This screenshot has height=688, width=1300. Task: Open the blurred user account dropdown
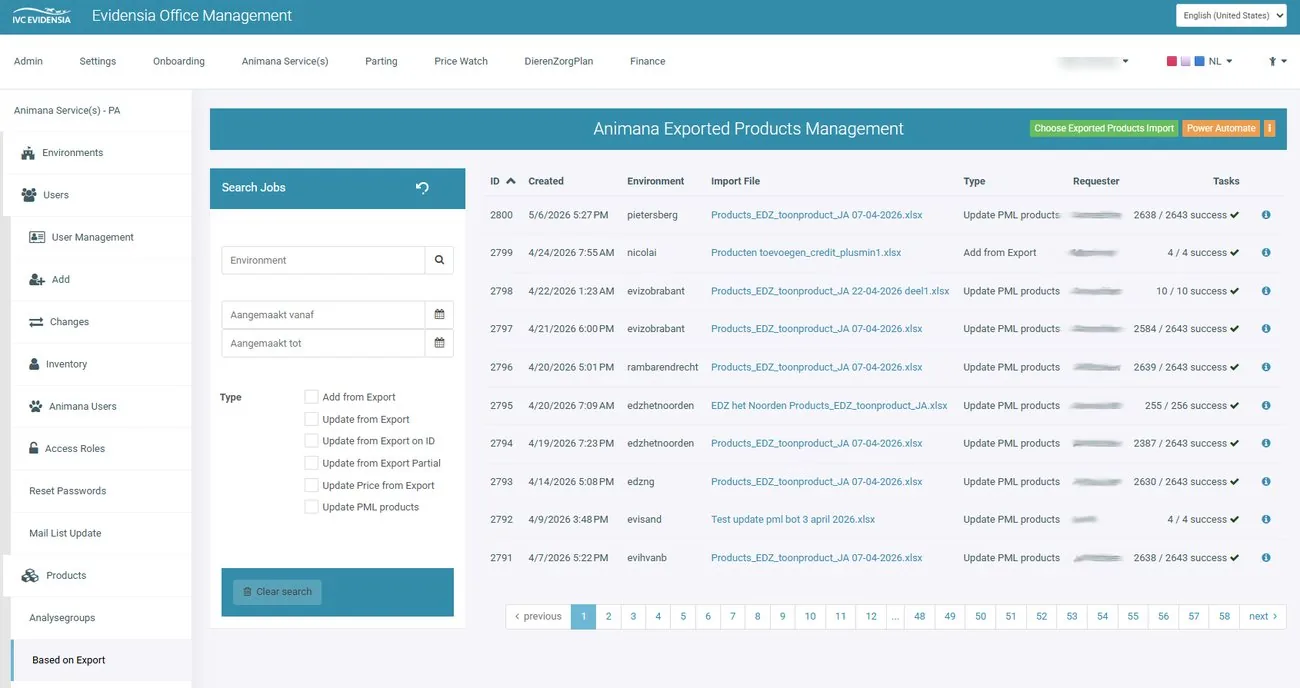click(x=1093, y=61)
